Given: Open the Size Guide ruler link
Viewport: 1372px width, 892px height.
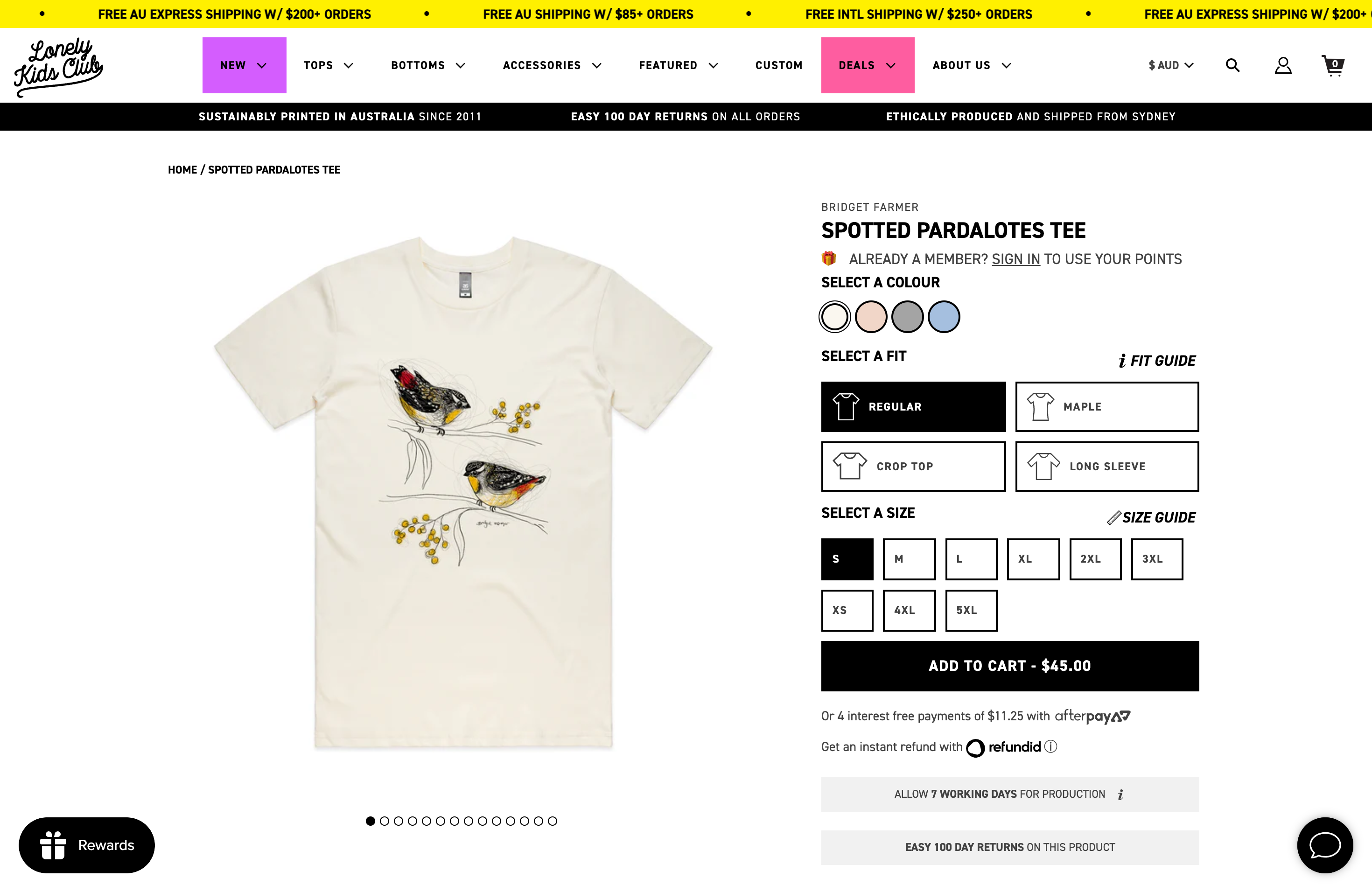Looking at the screenshot, I should [x=1151, y=517].
